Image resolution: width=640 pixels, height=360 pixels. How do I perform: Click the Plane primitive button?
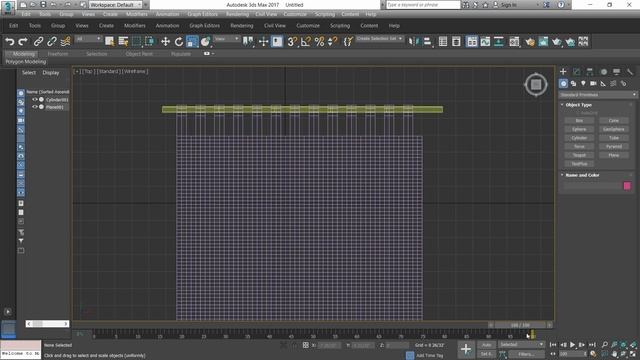(x=614, y=156)
